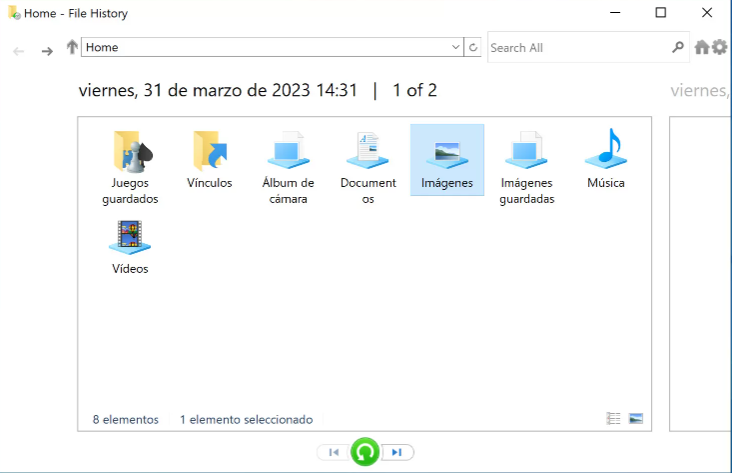Click the Home address bar field
Image resolution: width=732 pixels, height=473 pixels.
click(265, 48)
